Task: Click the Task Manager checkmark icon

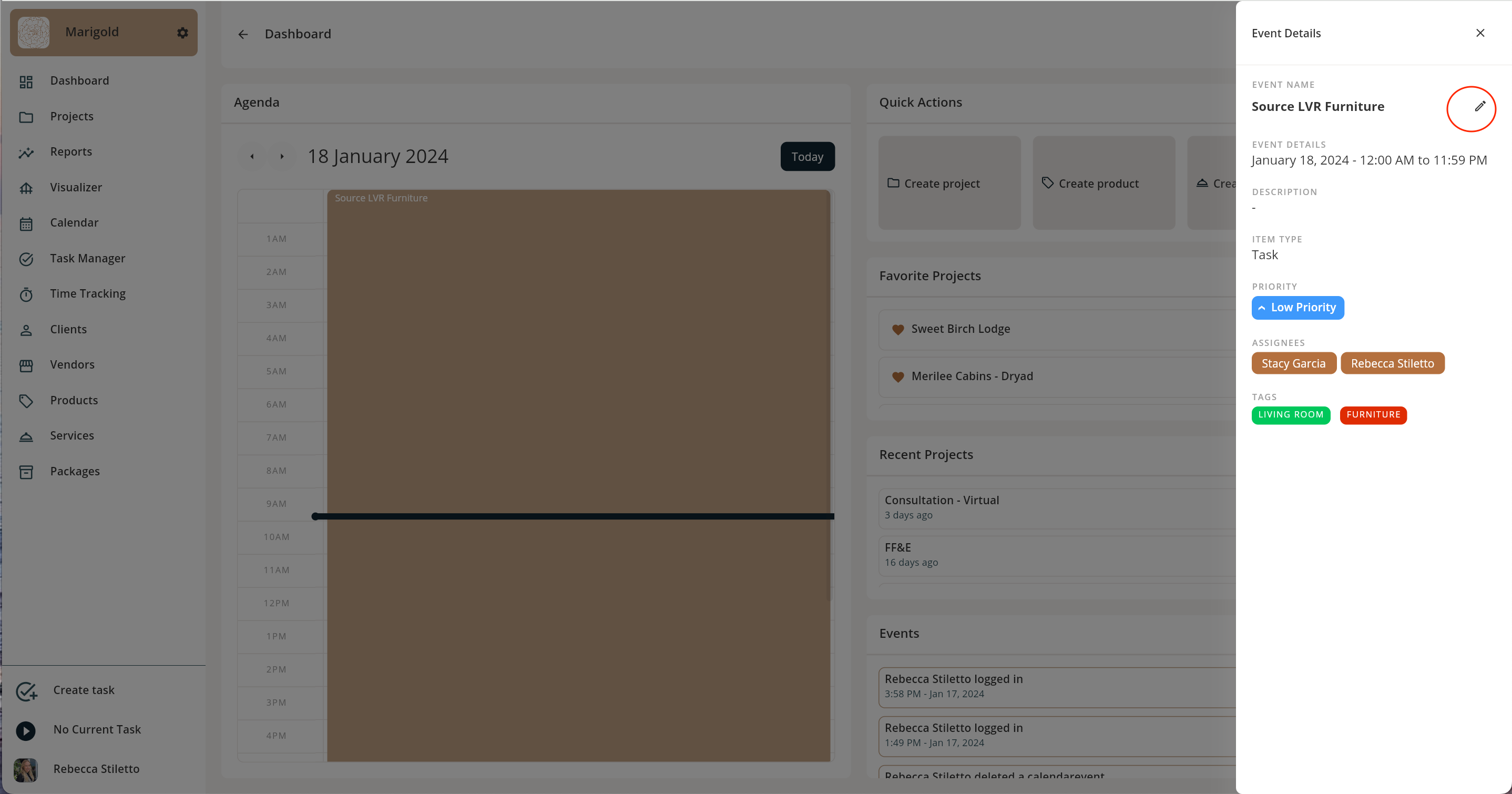Action: (x=26, y=259)
